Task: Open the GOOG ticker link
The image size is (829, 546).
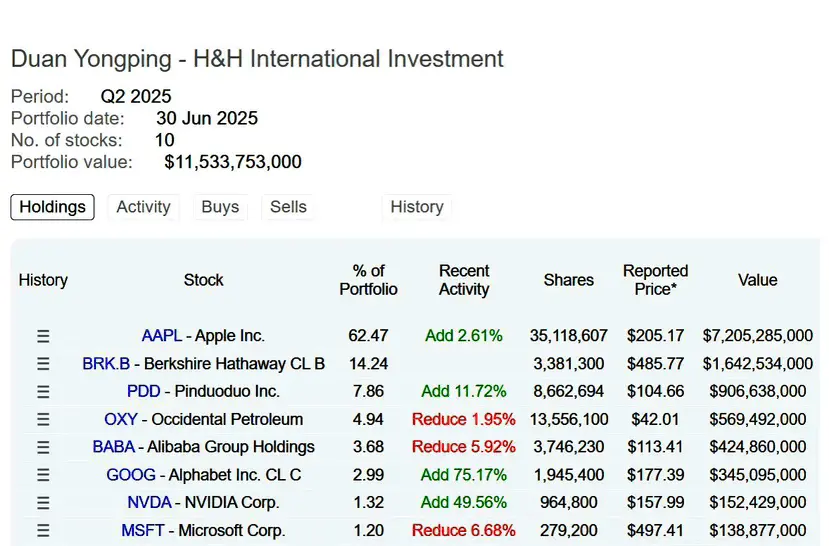Action: coord(131,475)
